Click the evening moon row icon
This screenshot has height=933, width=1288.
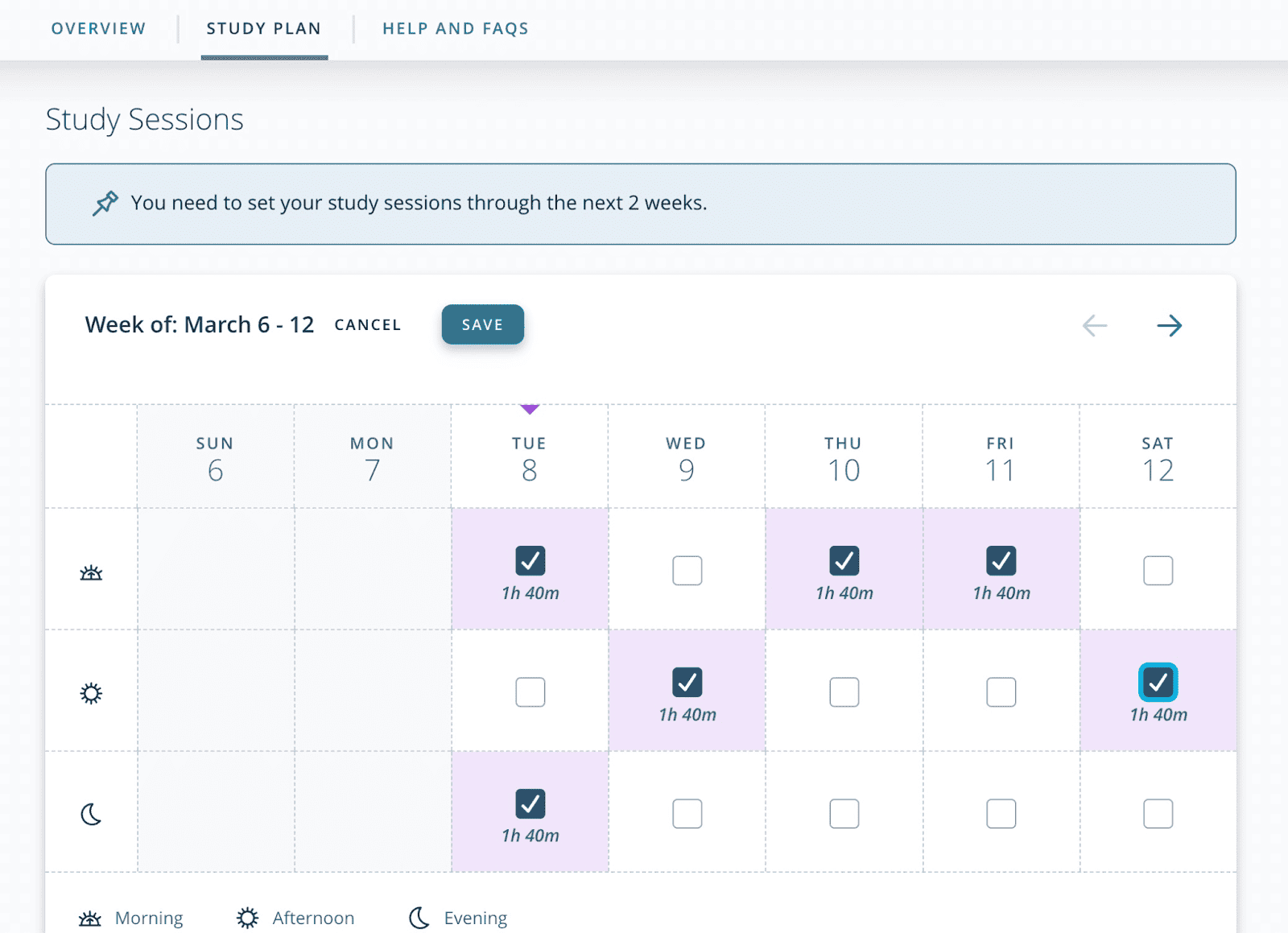point(91,815)
